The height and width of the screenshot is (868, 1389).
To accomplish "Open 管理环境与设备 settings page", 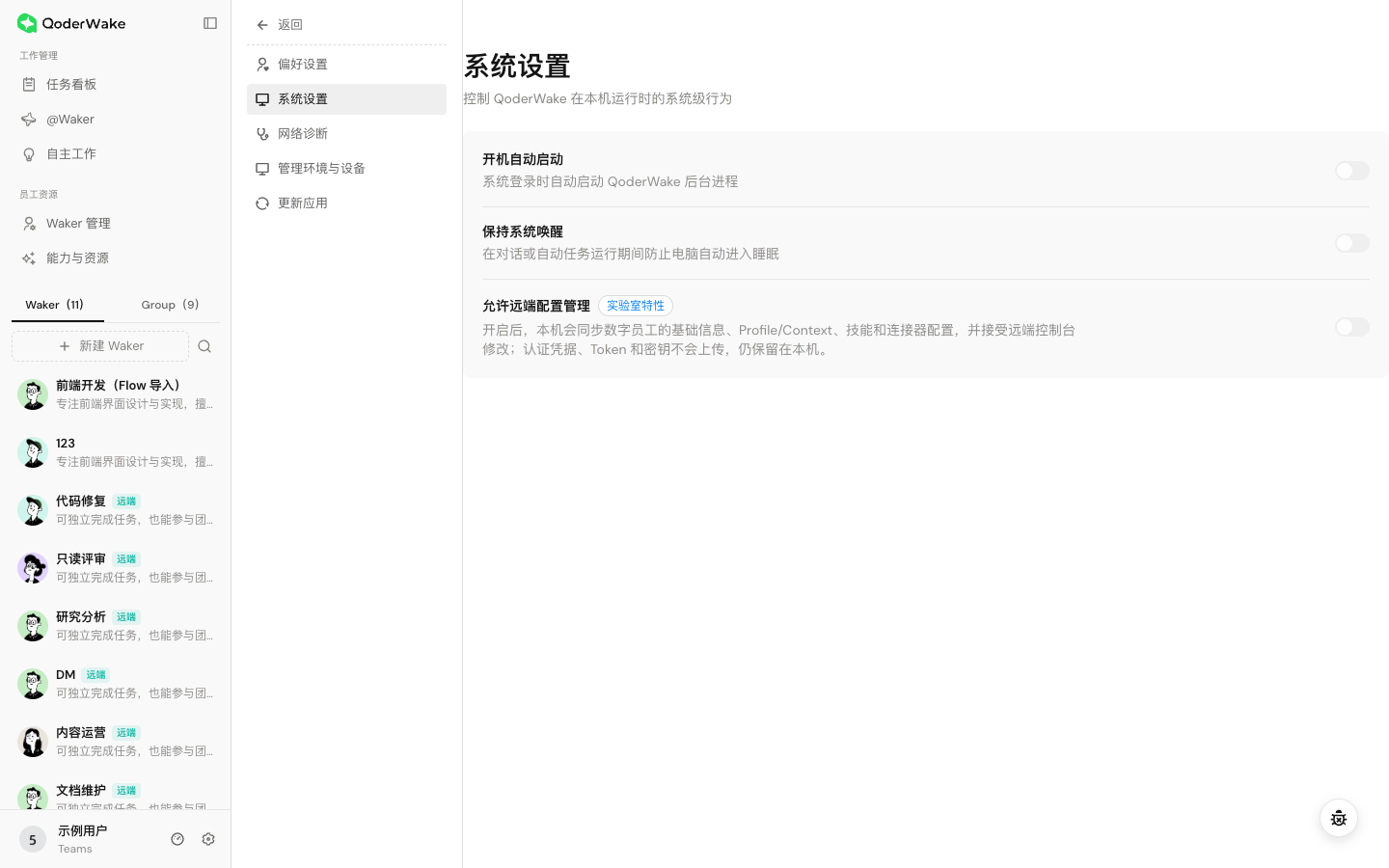I will tap(346, 169).
